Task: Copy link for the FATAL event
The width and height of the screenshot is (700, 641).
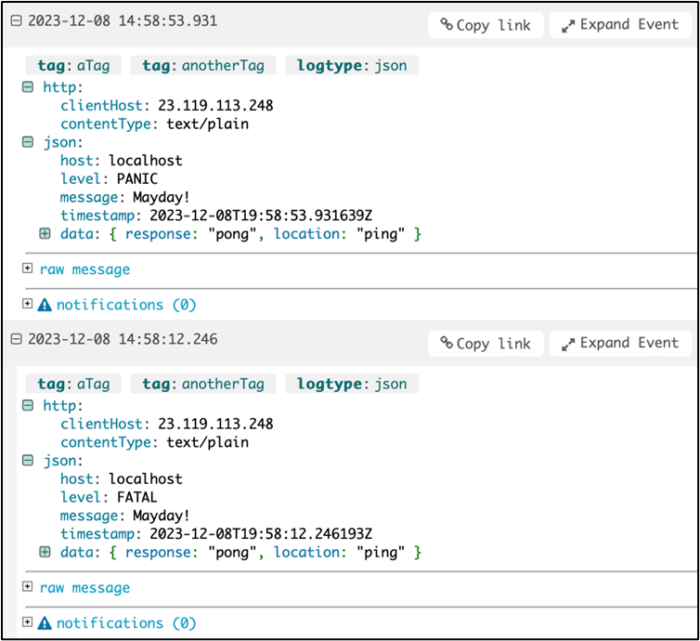Action: pos(486,343)
